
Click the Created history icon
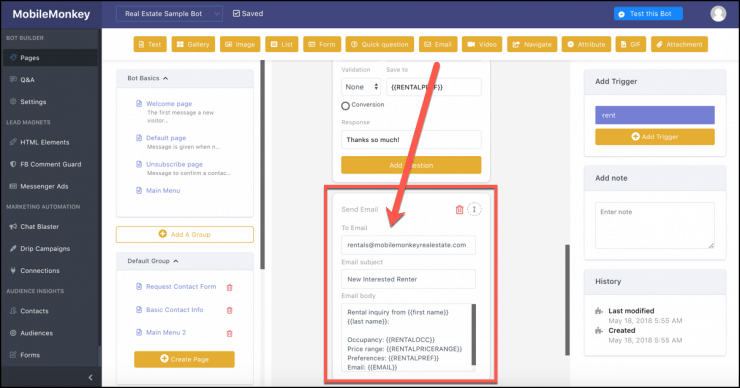point(599,330)
